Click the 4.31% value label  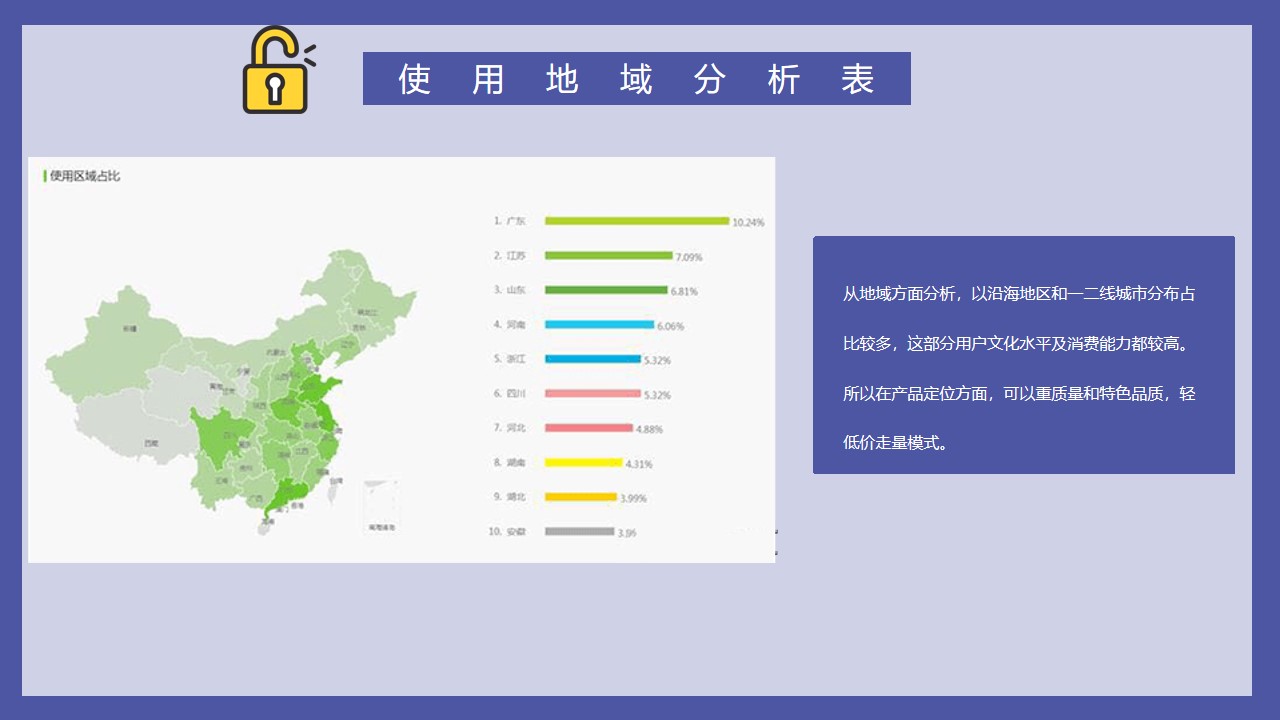[x=639, y=465]
